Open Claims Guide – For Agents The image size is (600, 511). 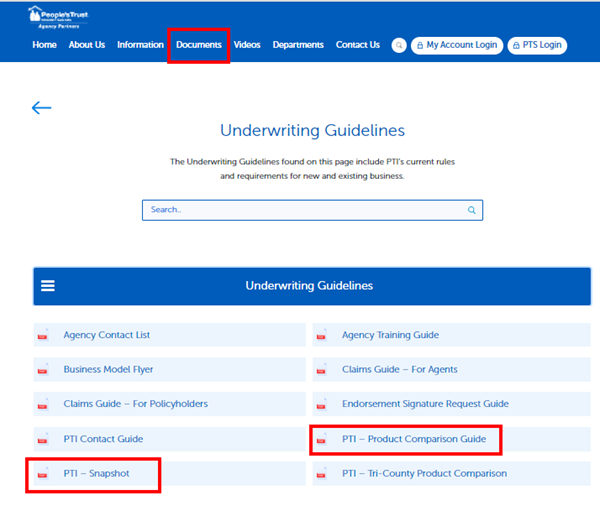[x=452, y=369]
